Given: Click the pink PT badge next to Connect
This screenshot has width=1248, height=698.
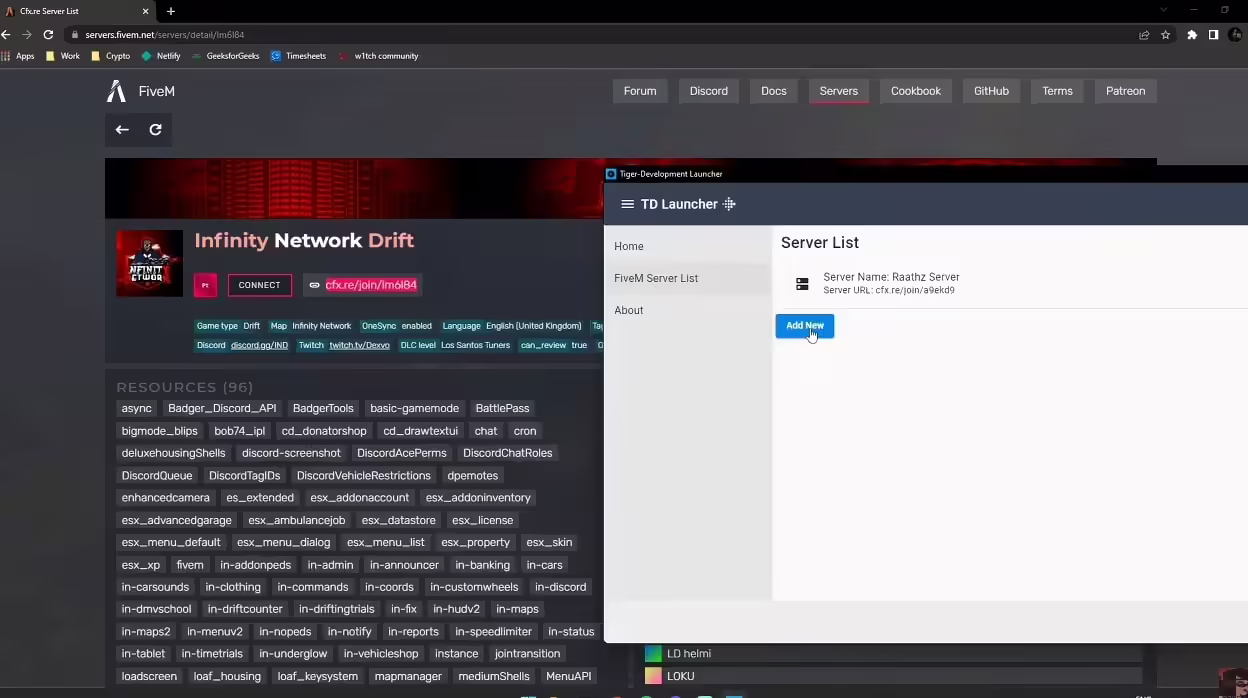Looking at the screenshot, I should coord(205,285).
